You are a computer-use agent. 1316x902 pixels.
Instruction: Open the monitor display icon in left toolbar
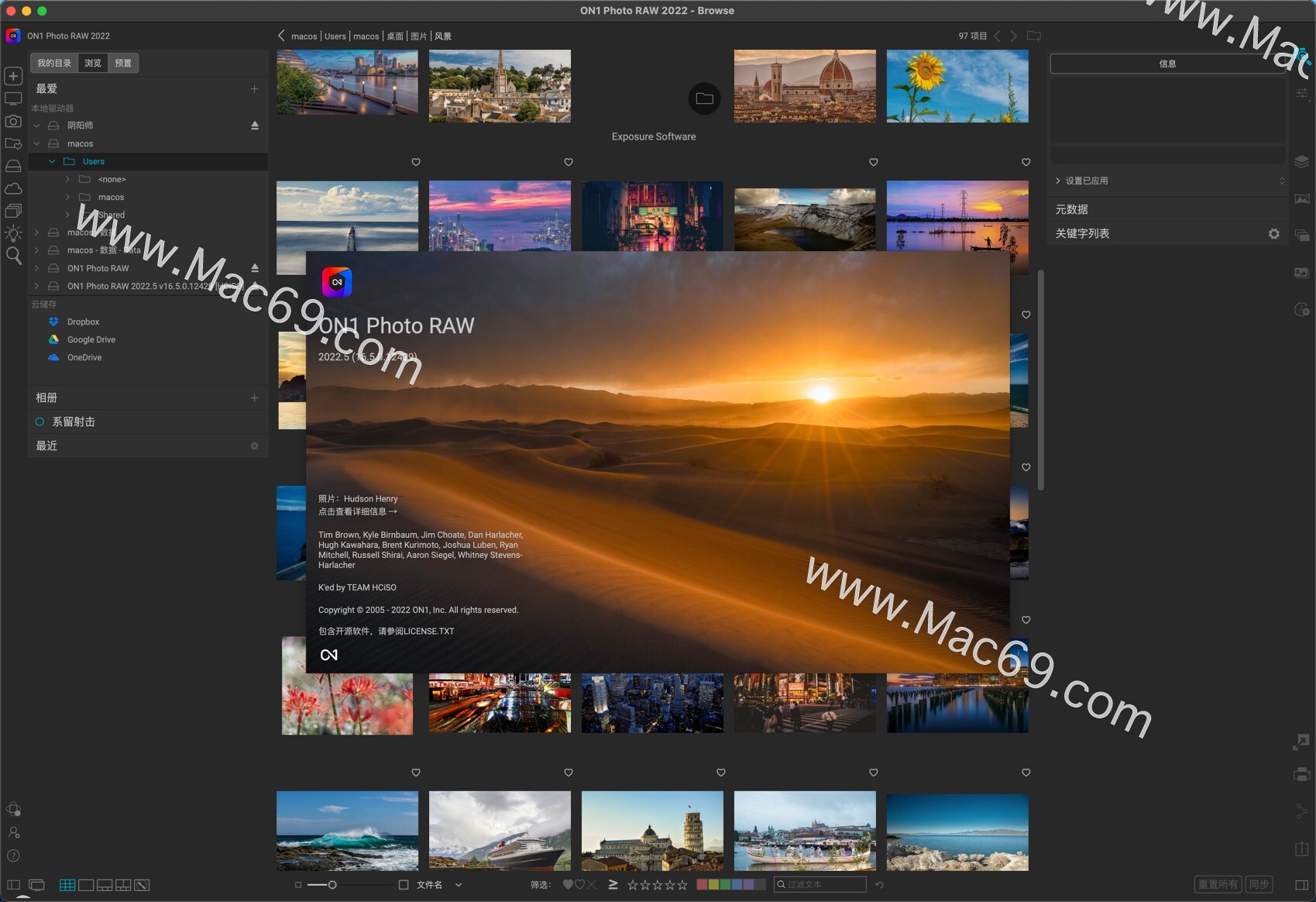[13, 99]
